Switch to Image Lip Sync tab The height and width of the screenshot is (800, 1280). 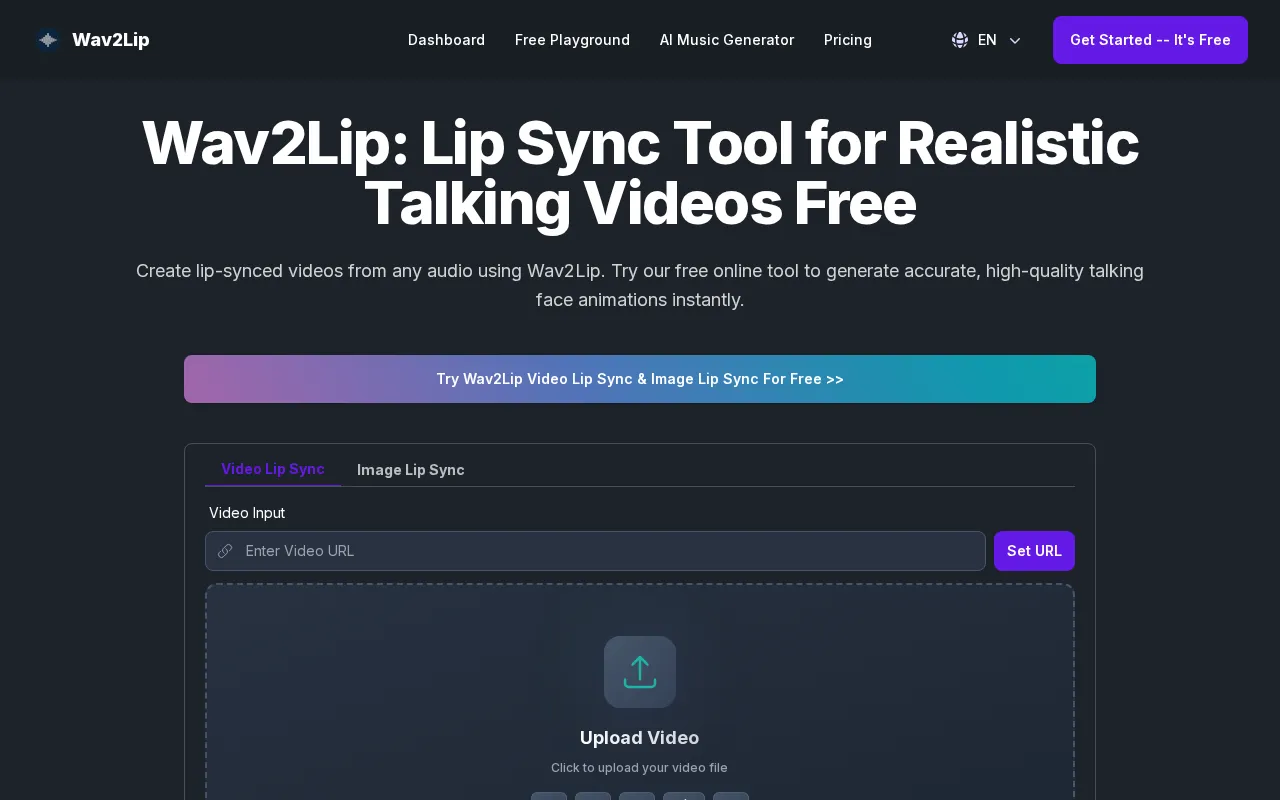point(411,470)
